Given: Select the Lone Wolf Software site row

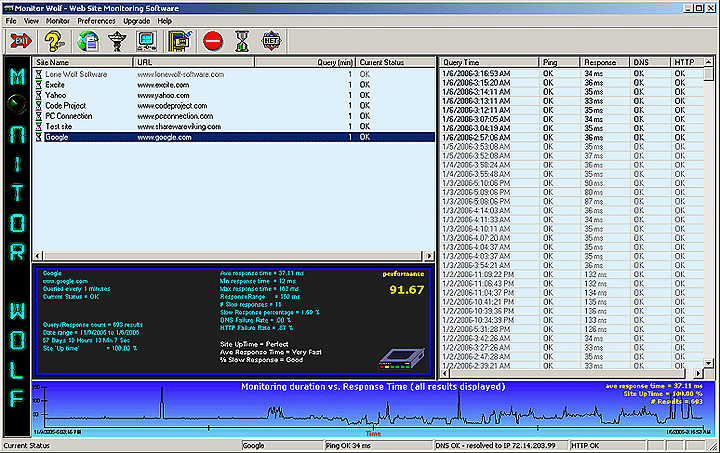Looking at the screenshot, I should (x=233, y=74).
